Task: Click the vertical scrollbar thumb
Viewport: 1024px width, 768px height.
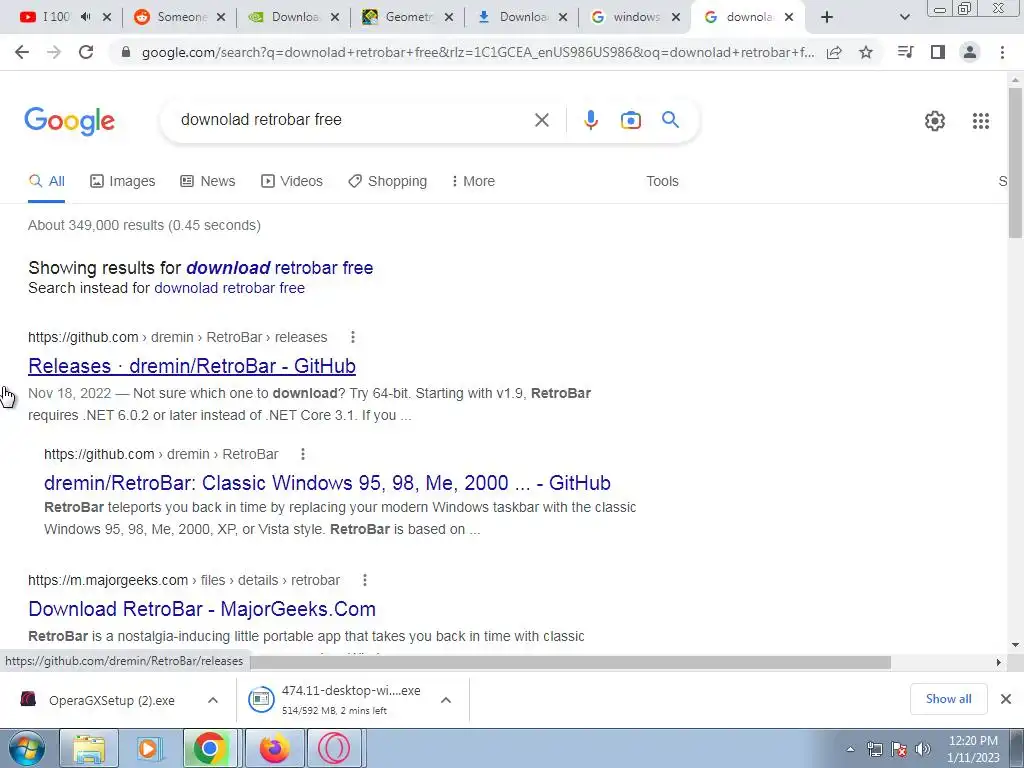Action: (x=1016, y=163)
